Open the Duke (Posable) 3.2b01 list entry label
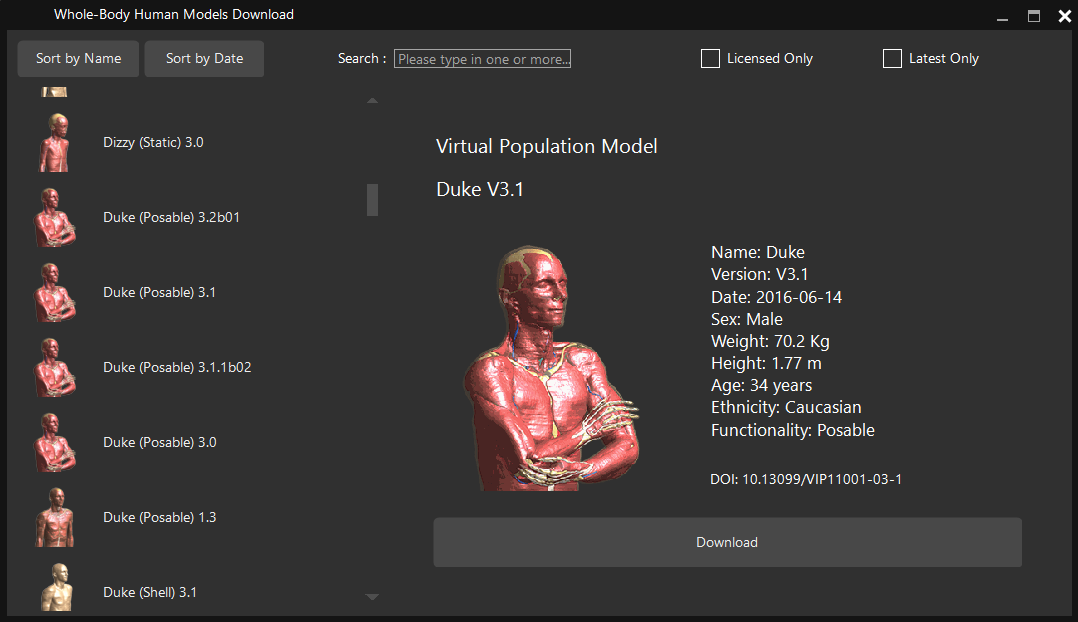 pyautogui.click(x=171, y=218)
